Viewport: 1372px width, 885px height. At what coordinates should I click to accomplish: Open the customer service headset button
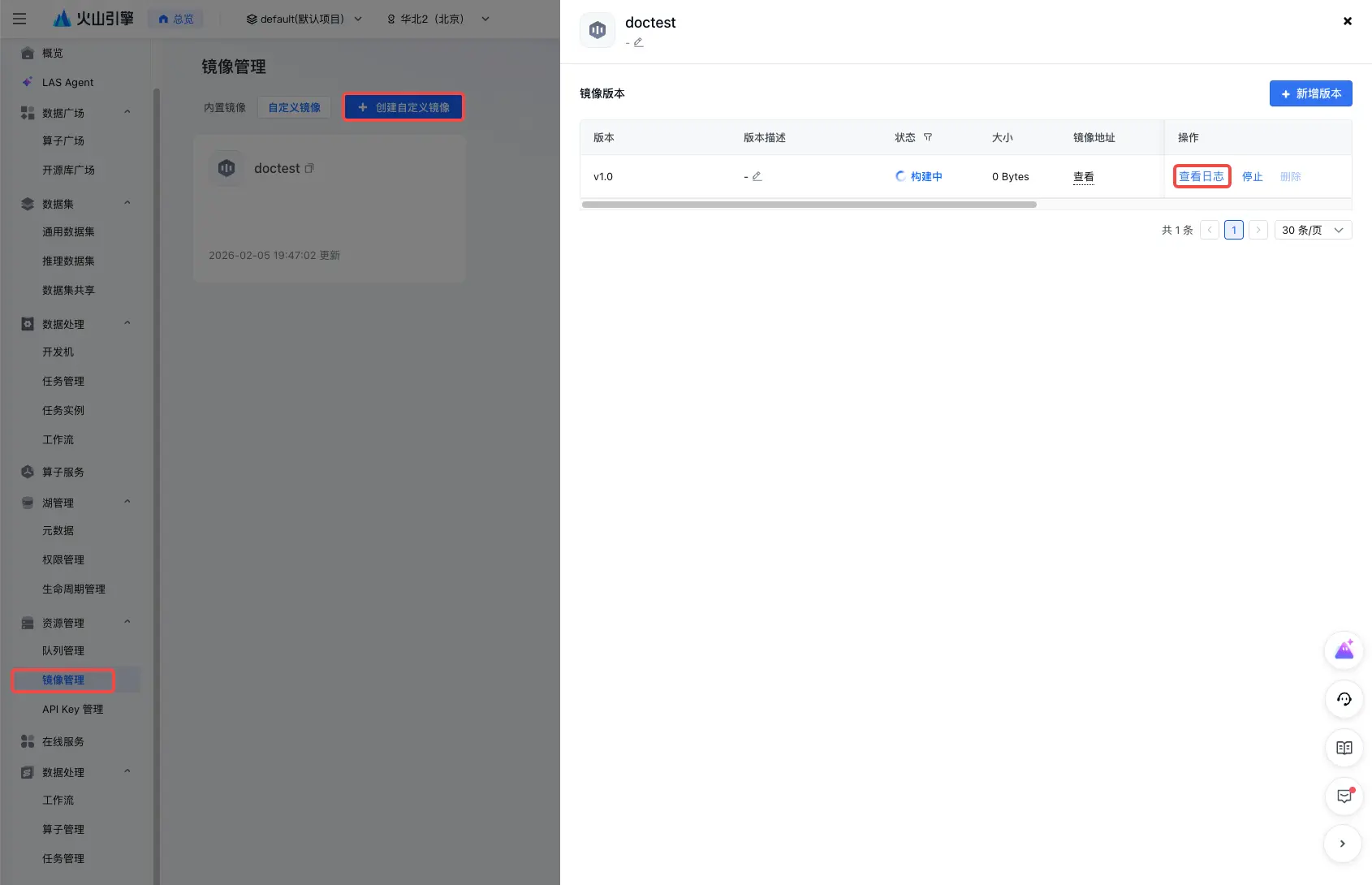click(x=1344, y=699)
